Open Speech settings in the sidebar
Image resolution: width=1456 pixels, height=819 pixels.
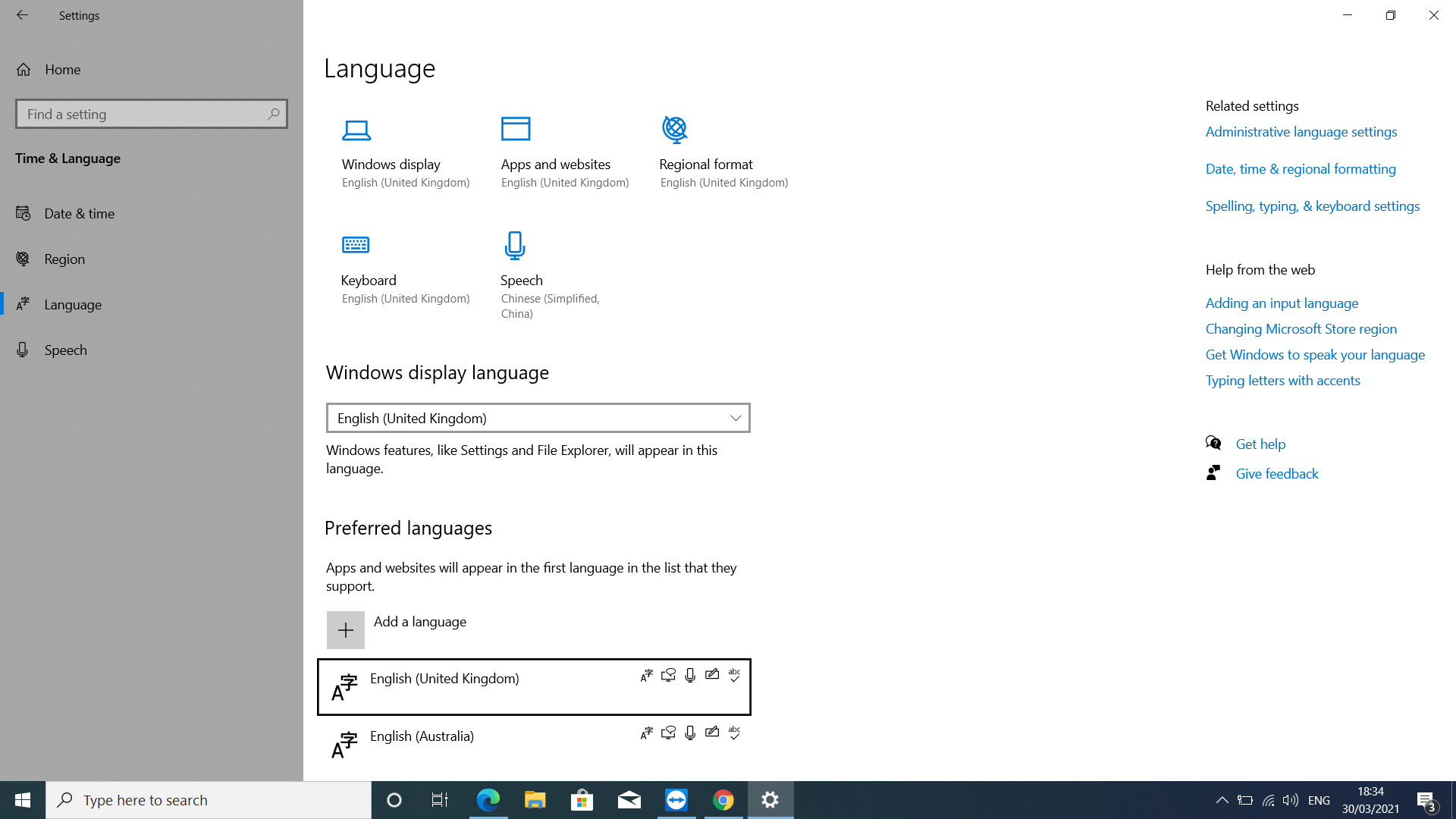click(x=152, y=350)
